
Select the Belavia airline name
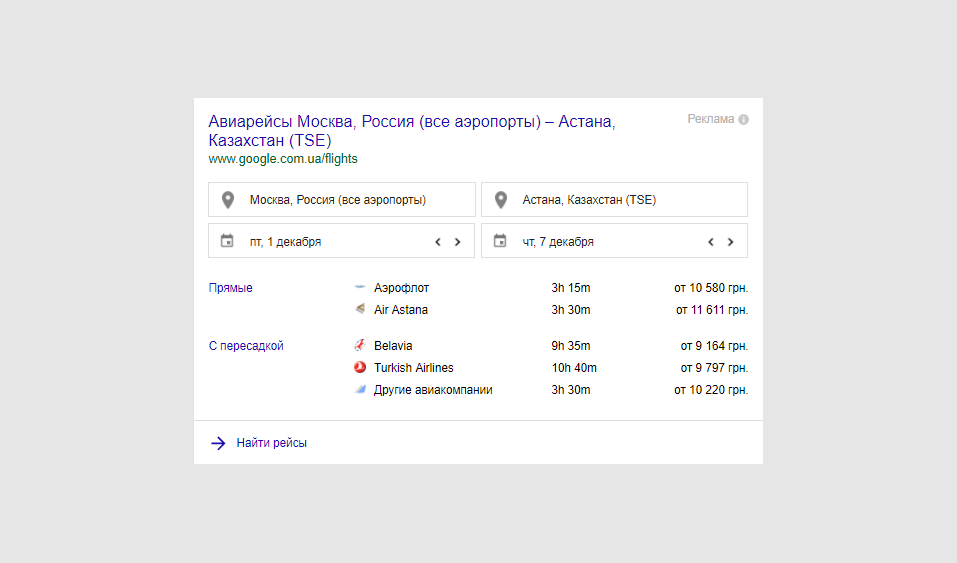pyautogui.click(x=393, y=346)
